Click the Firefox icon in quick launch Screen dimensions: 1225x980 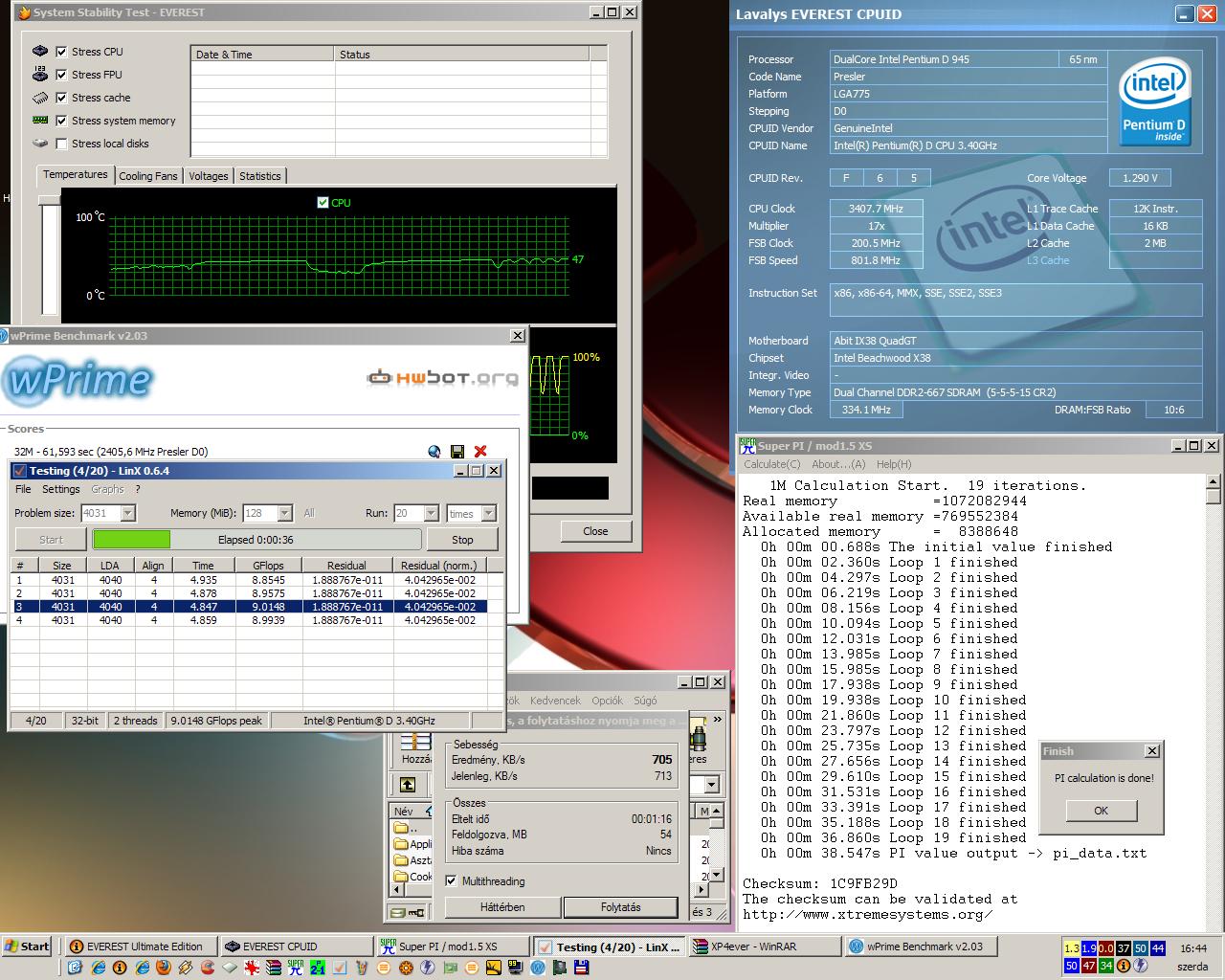pos(163,968)
